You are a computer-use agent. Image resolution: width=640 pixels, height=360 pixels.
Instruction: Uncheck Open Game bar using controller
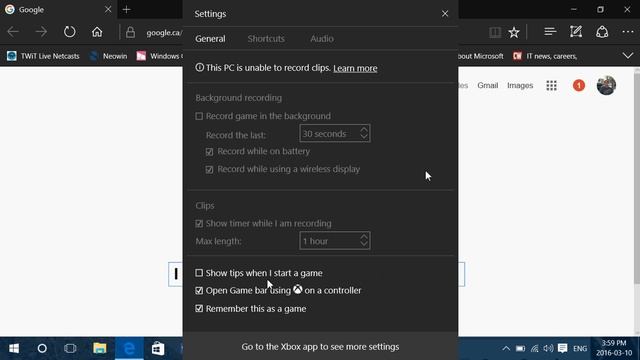(199, 291)
